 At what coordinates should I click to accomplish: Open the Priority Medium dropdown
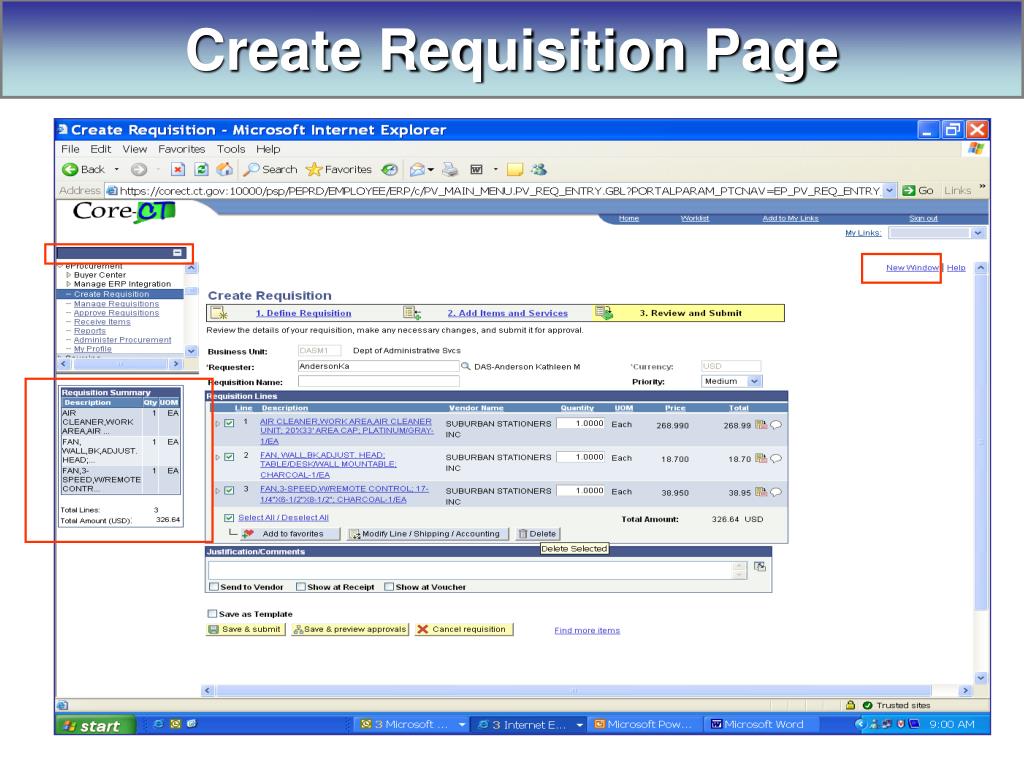(731, 381)
